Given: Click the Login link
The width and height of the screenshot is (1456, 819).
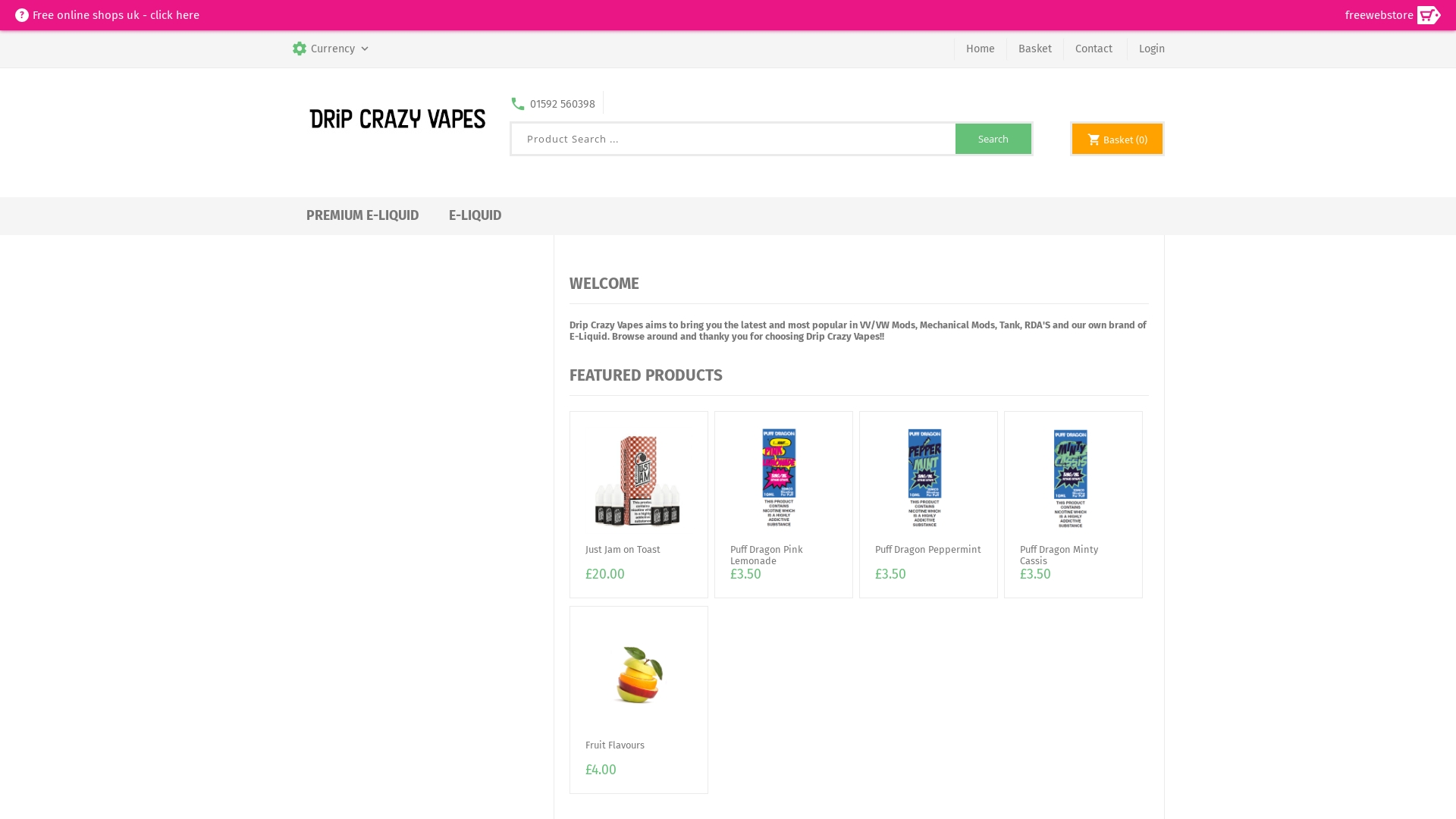Looking at the screenshot, I should click(x=1151, y=49).
